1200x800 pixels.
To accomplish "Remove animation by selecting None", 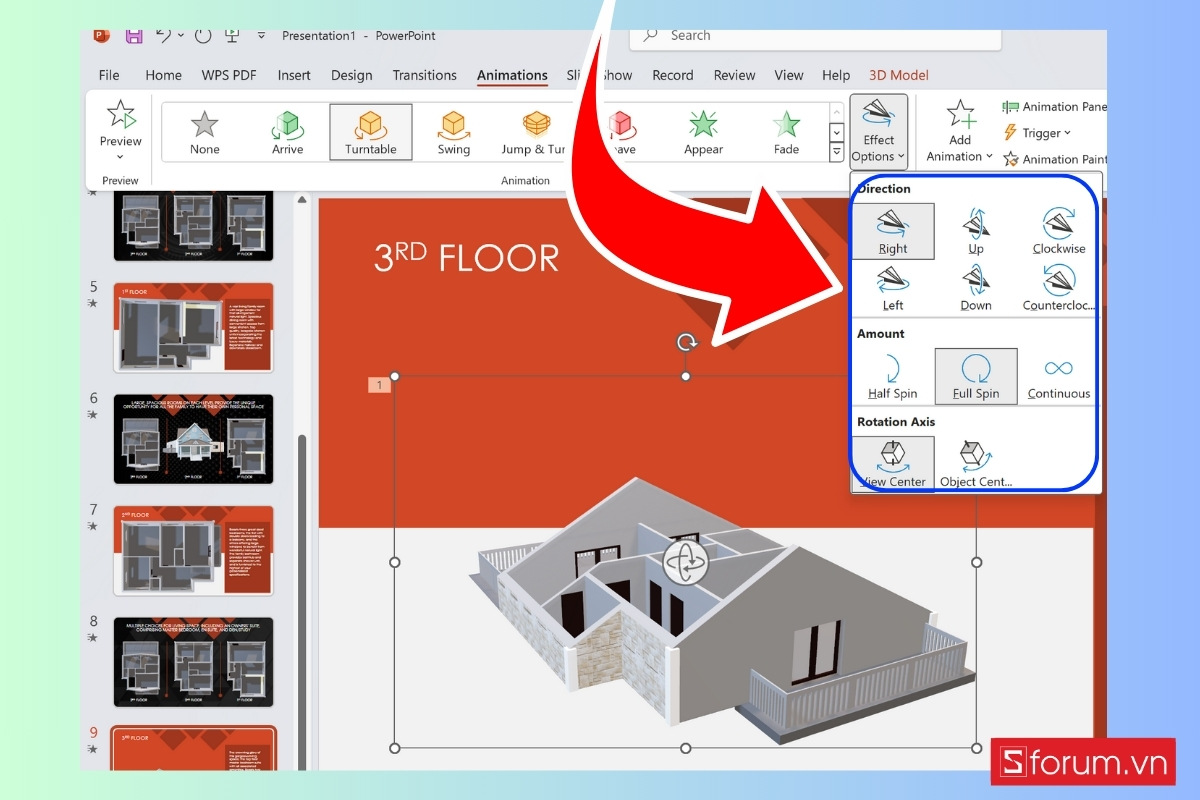I will coord(204,131).
